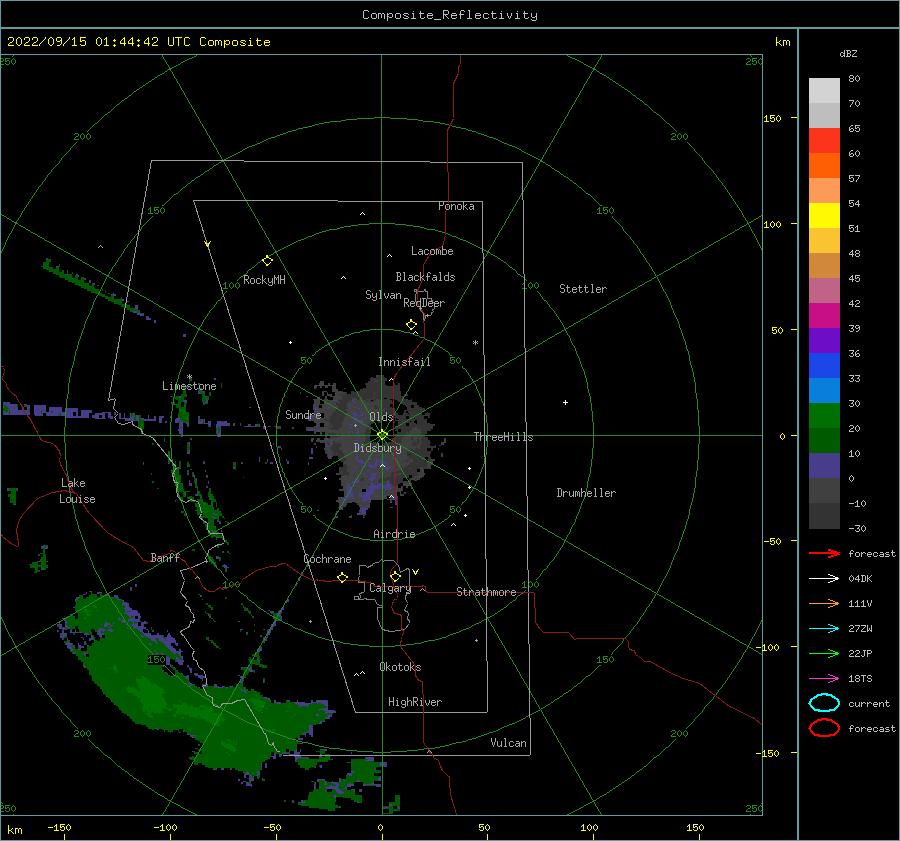This screenshot has width=900, height=841.
Task: Pick the magenta swatch in dBZ scale
Action: (x=824, y=315)
